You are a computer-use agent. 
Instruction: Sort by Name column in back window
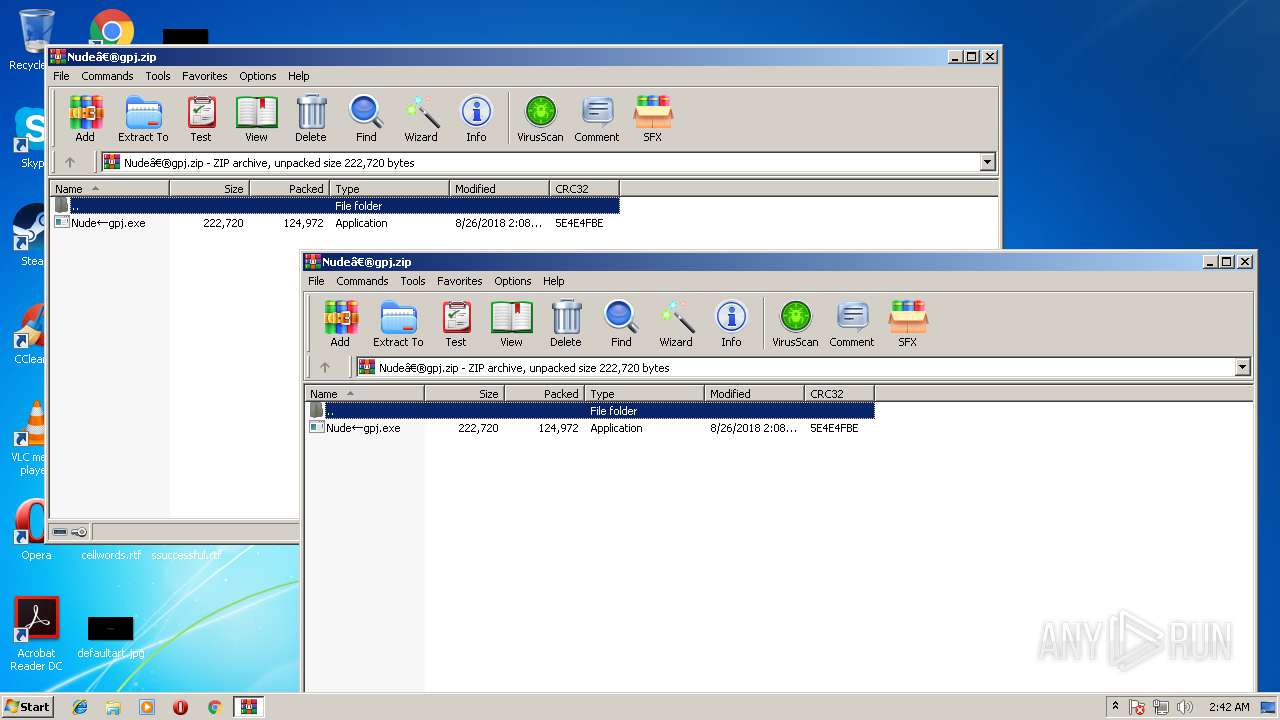110,188
